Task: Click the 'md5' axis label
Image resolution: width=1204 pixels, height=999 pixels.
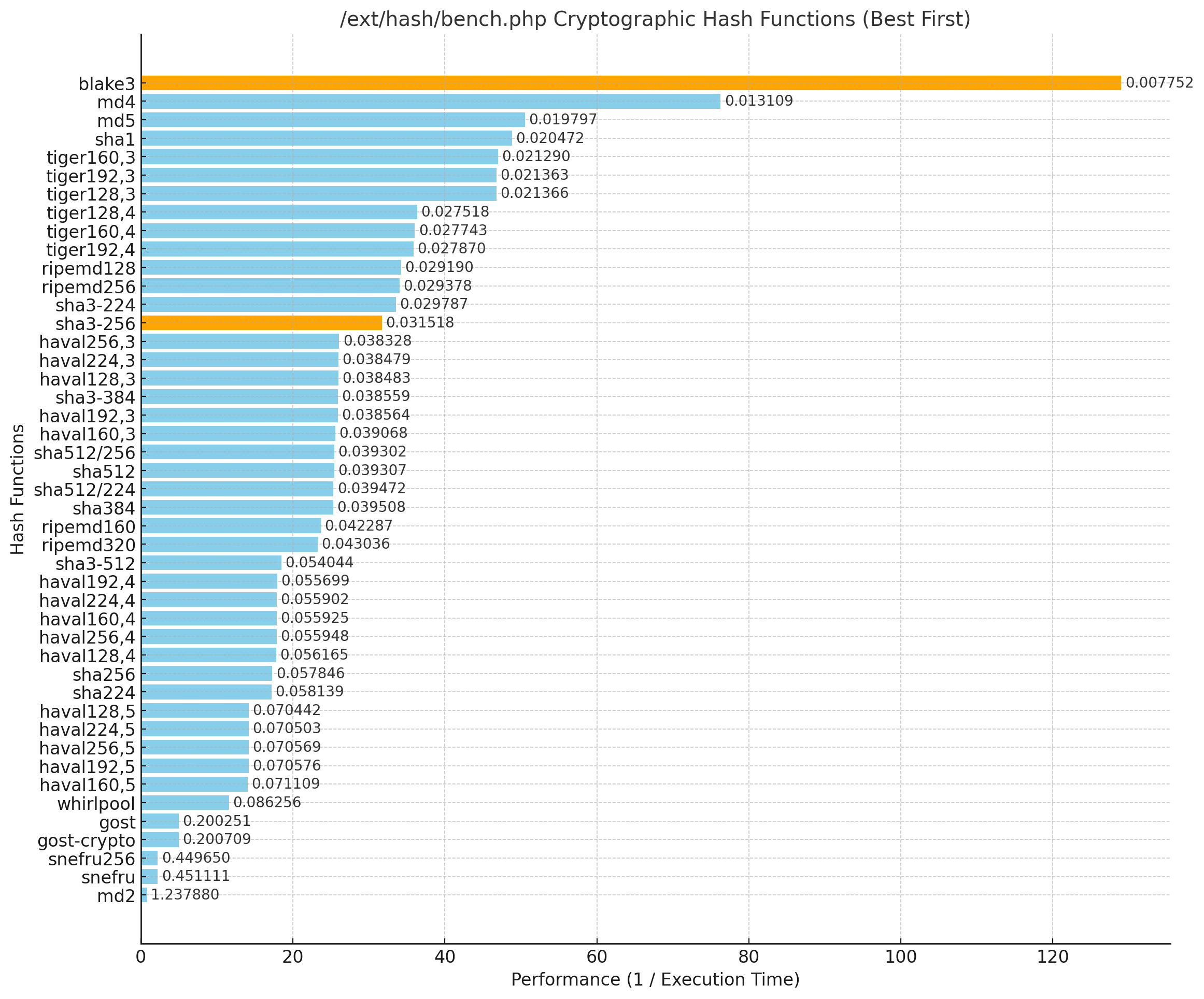Action: point(117,121)
